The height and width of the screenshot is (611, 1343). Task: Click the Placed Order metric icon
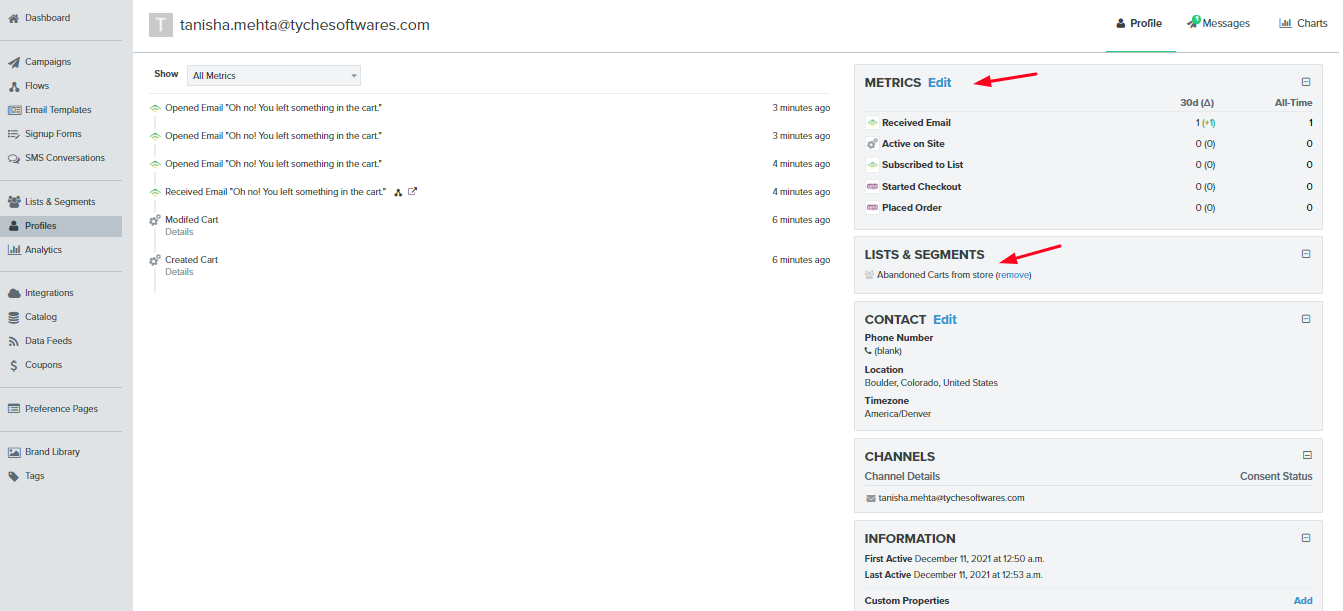coord(872,208)
